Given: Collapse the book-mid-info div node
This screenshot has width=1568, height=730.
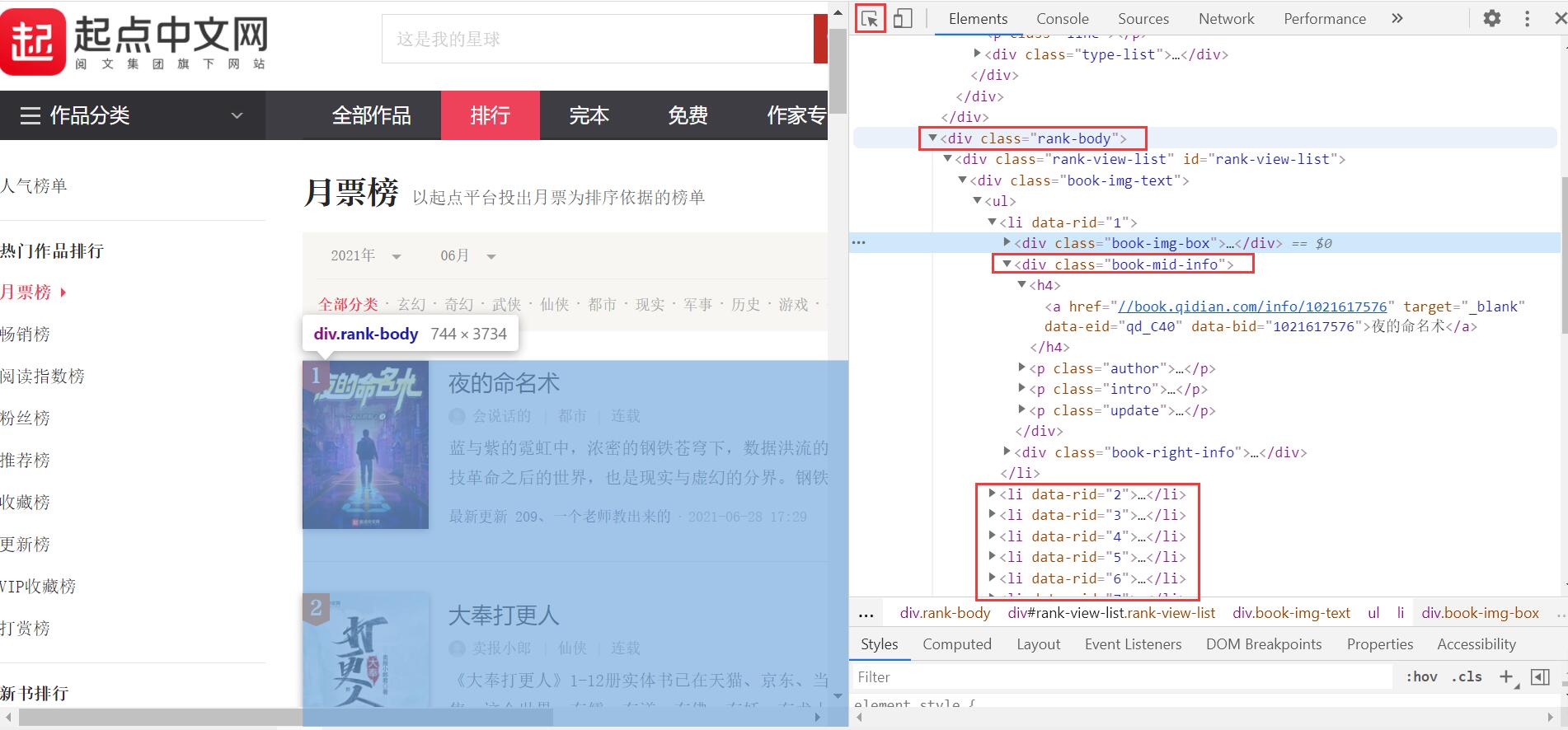Looking at the screenshot, I should (1007, 264).
